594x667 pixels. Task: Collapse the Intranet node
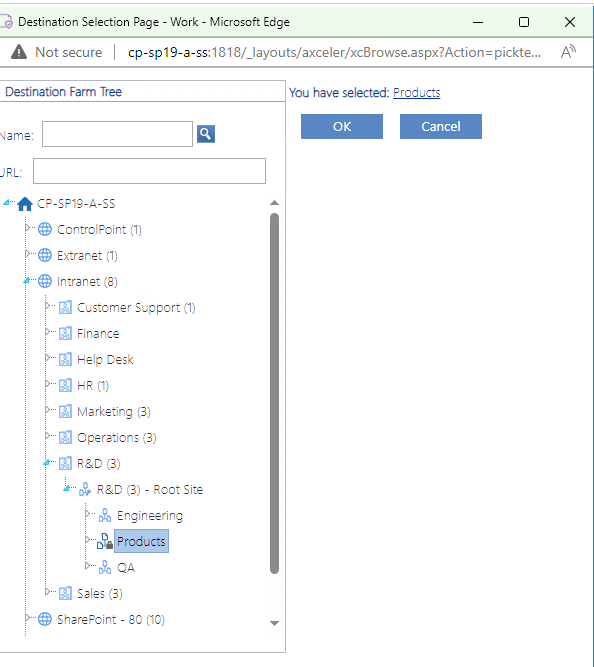27,280
